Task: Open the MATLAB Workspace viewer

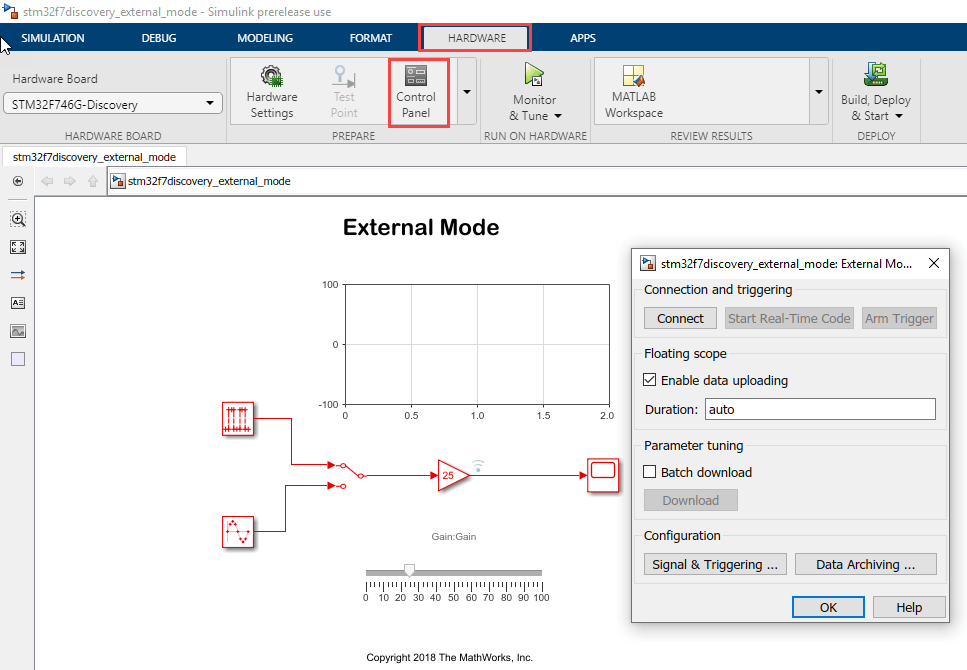Action: click(632, 90)
